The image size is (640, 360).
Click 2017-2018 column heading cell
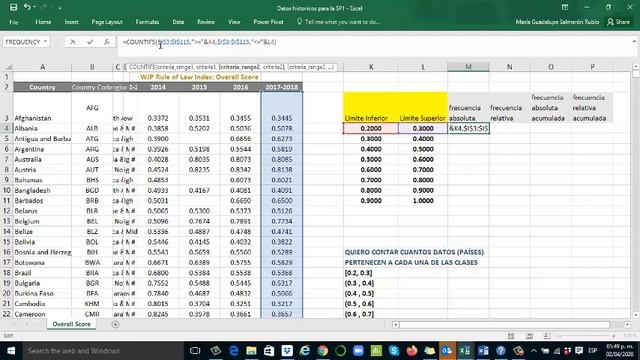pos(282,87)
